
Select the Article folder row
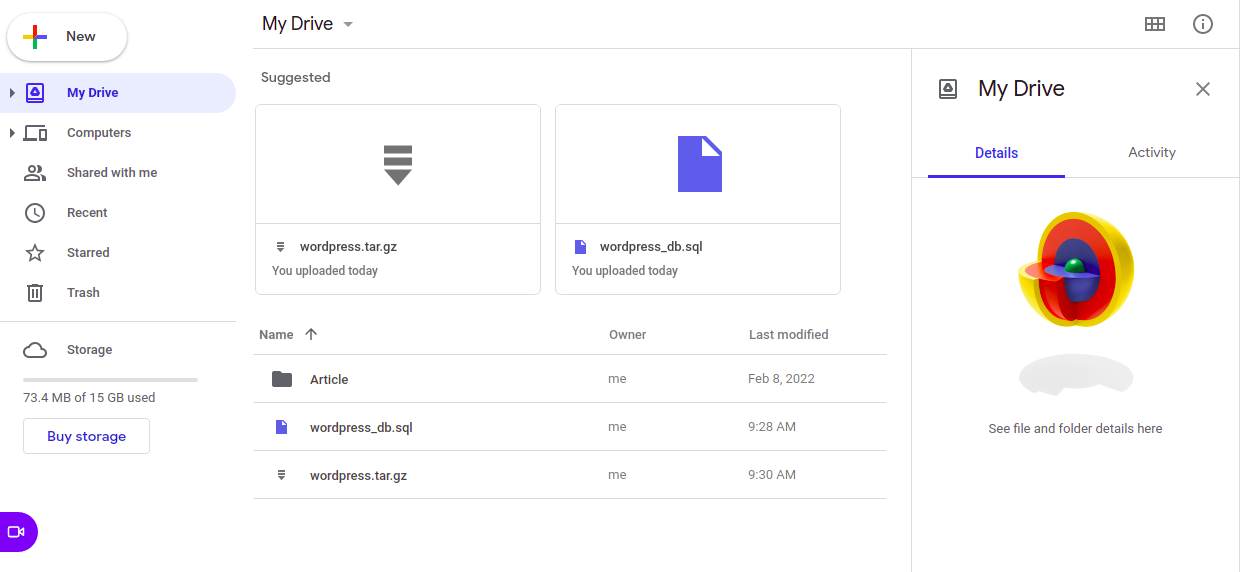[570, 379]
